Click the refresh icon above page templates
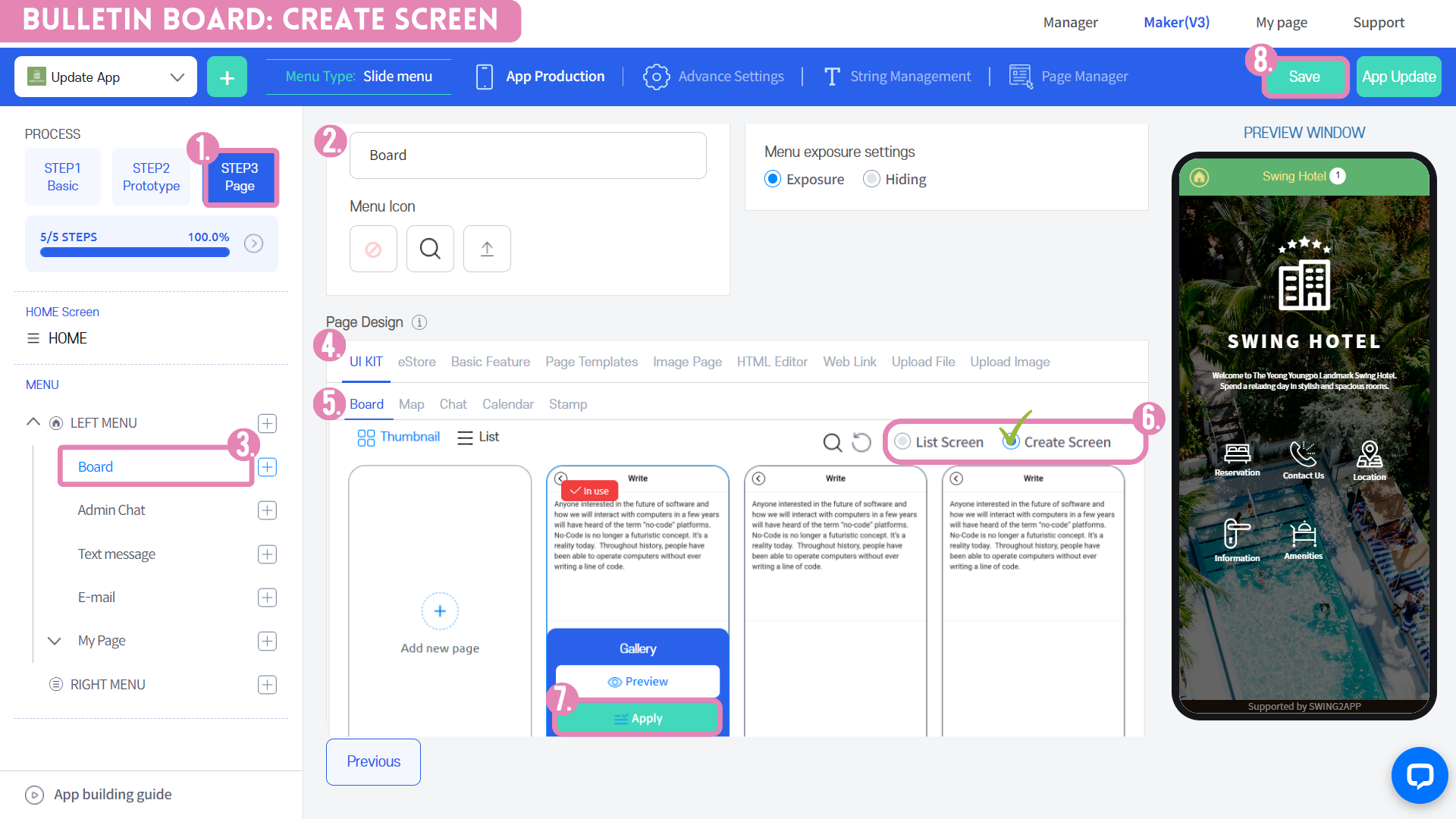The width and height of the screenshot is (1456, 819). [x=861, y=442]
